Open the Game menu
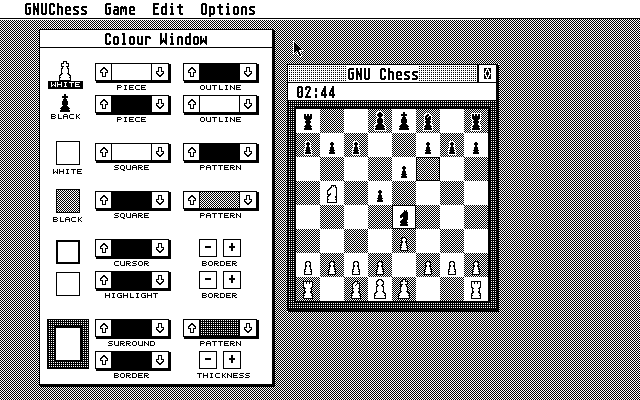 [120, 9]
